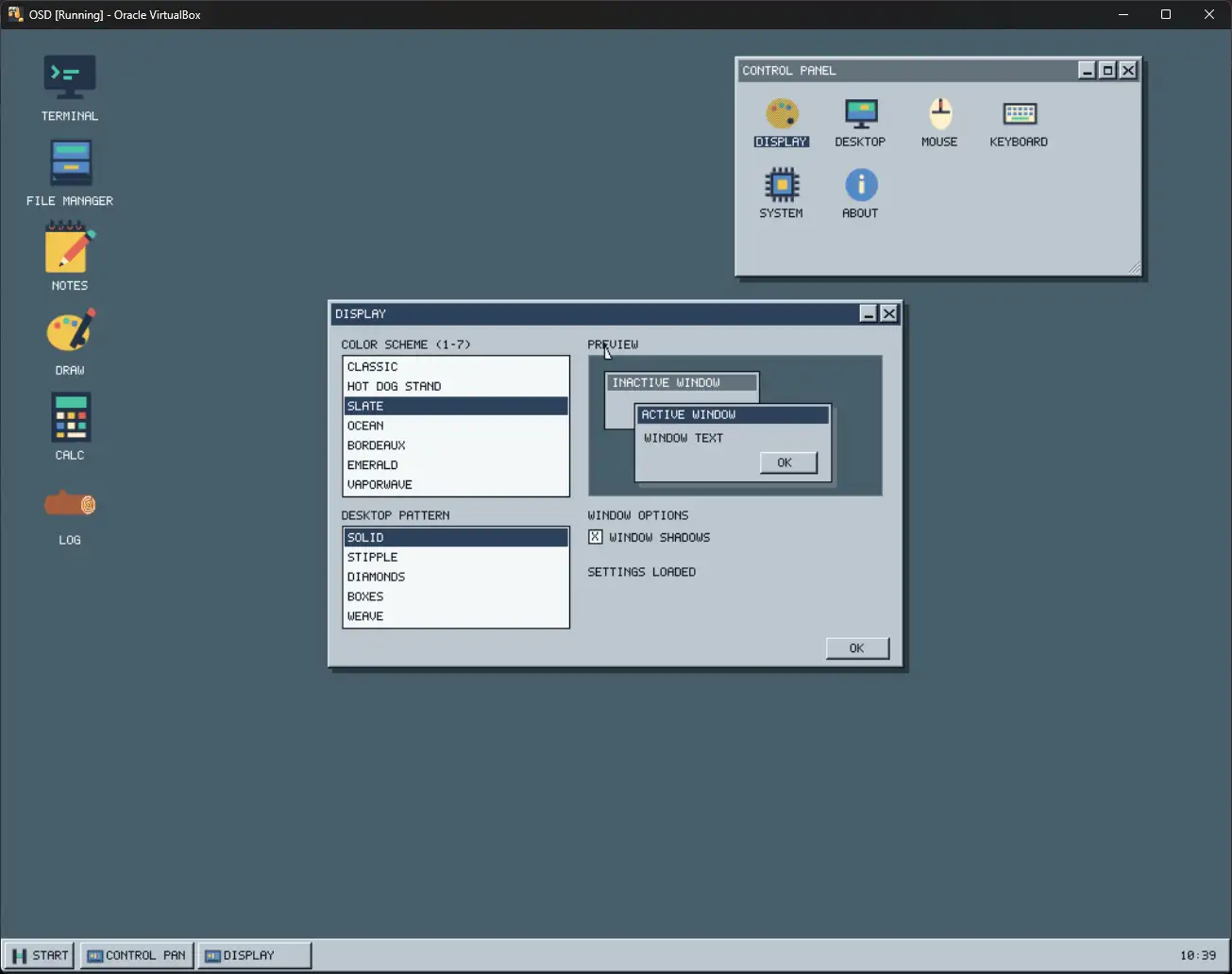The height and width of the screenshot is (974, 1232).
Task: Choose the Weave desktop pattern
Action: tap(456, 616)
